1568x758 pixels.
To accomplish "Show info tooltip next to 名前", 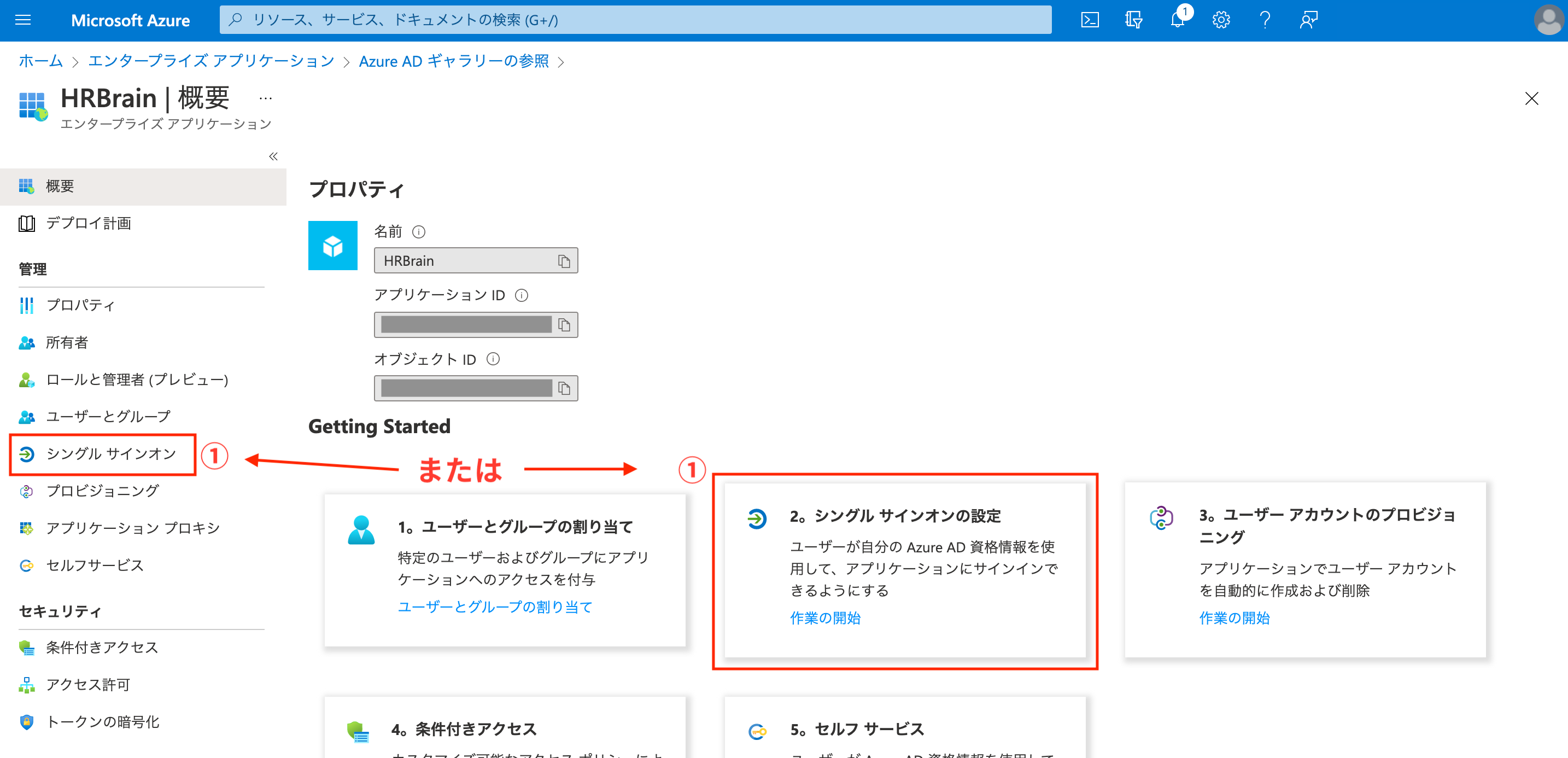I will 419,232.
